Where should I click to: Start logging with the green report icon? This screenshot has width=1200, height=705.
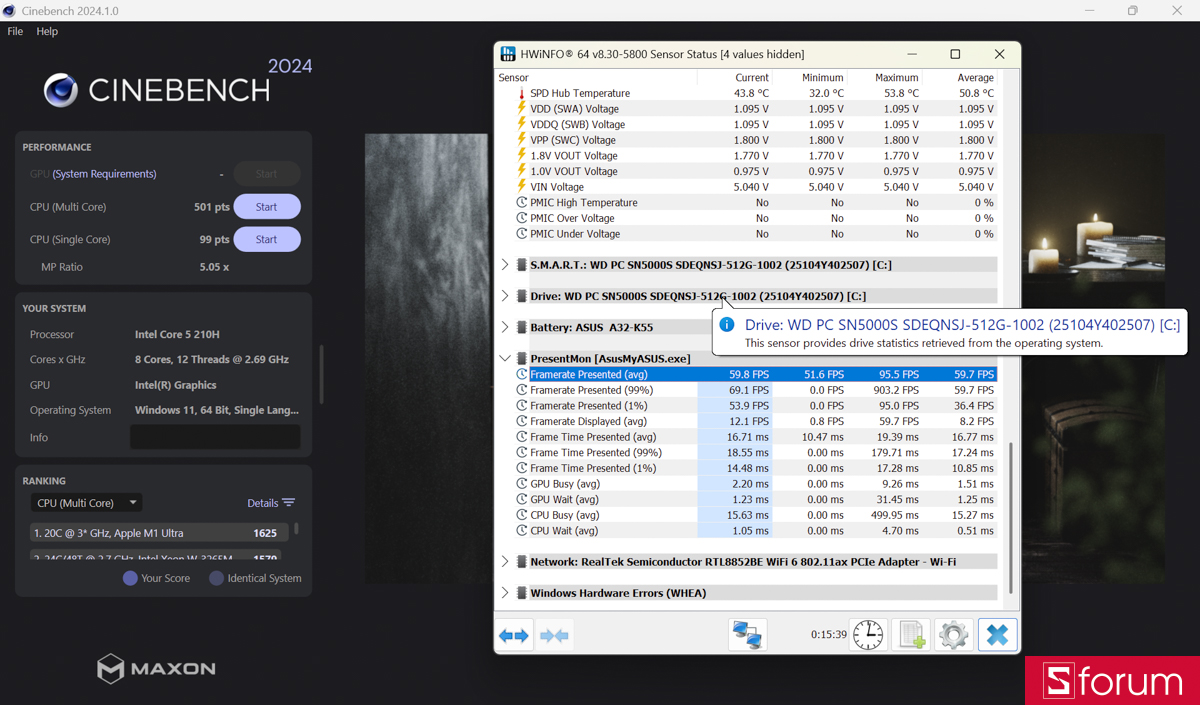pyautogui.click(x=910, y=634)
